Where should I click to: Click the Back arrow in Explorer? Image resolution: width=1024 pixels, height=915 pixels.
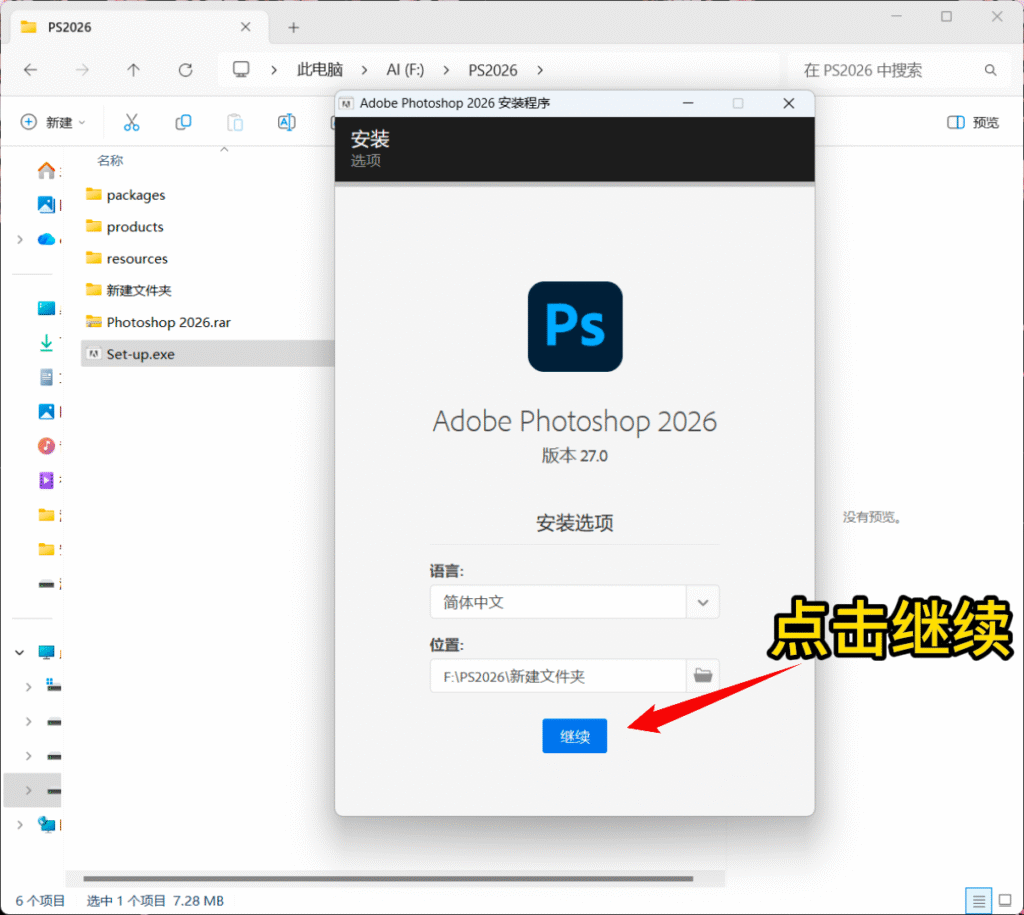click(x=30, y=70)
